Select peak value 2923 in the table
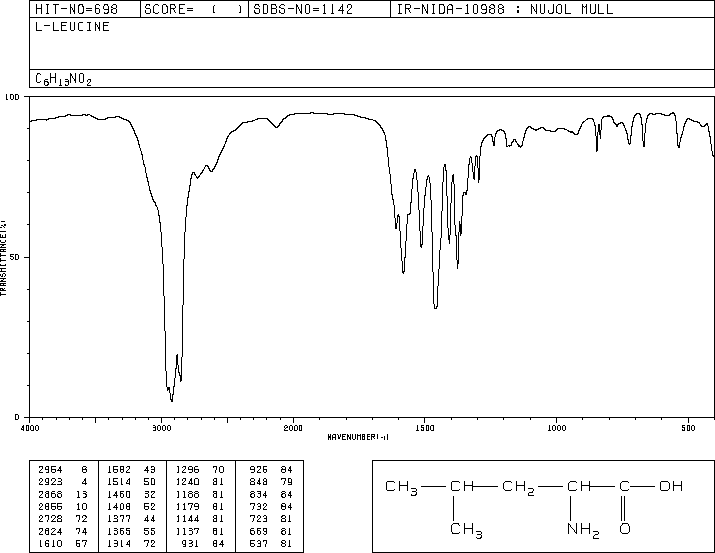The image size is (715, 553). (50, 481)
